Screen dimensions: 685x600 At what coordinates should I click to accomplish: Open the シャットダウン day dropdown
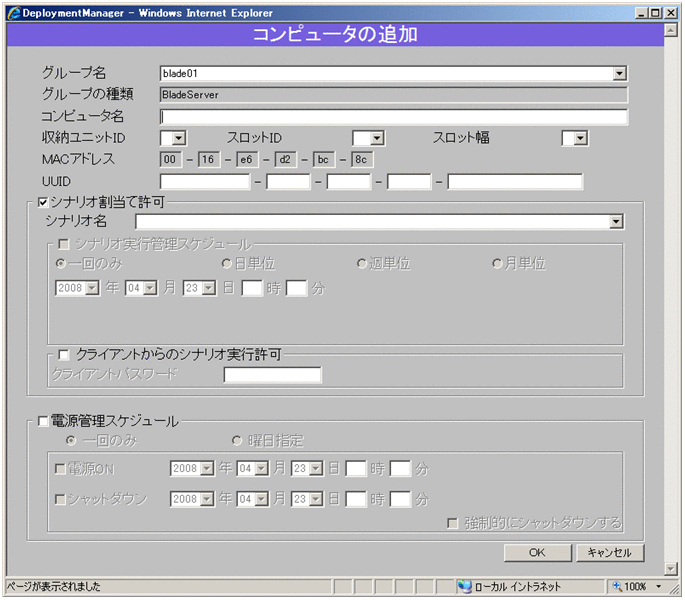[316, 499]
